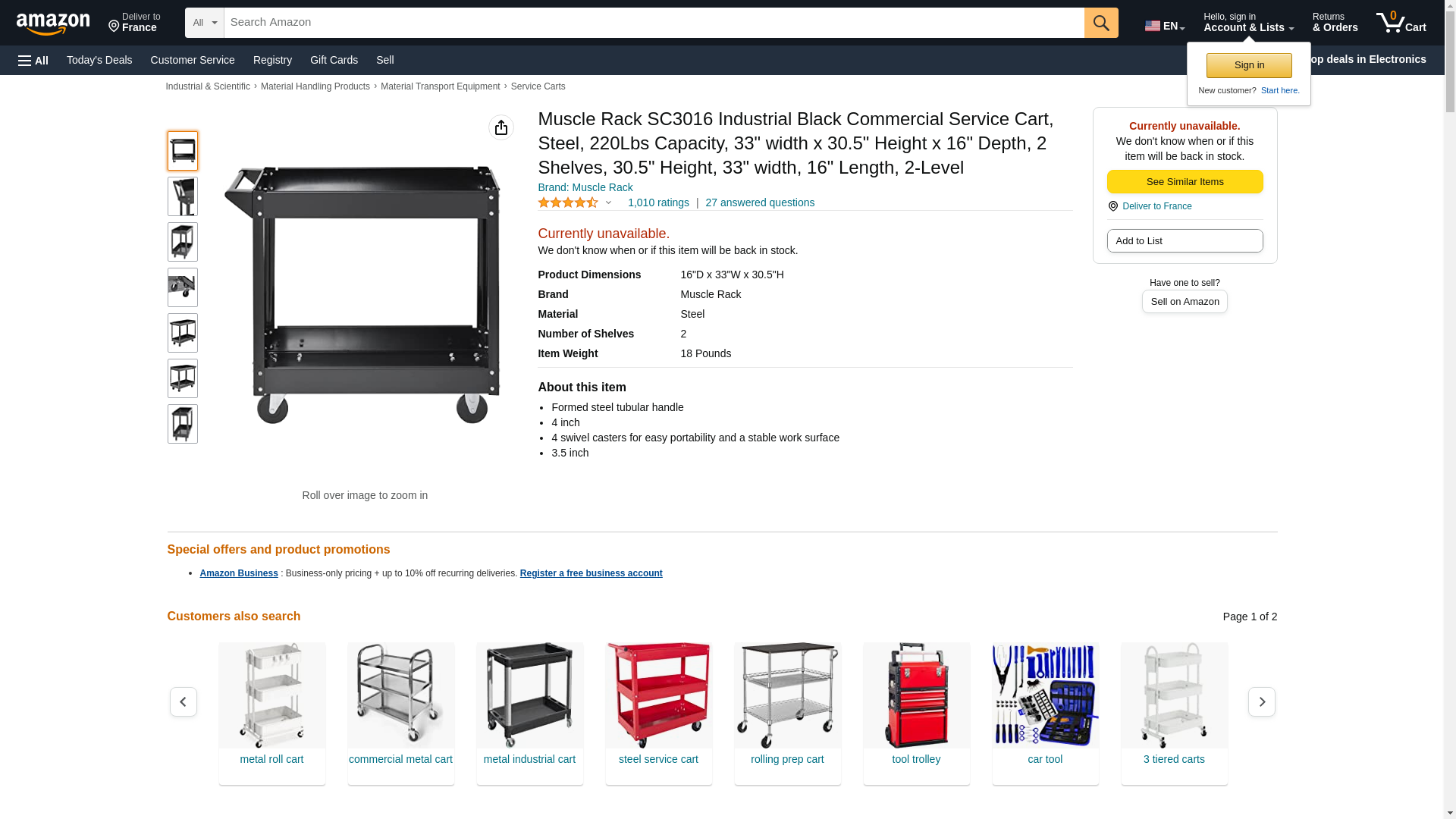Open the 27 answered questions link
The height and width of the screenshot is (819, 1456).
760,202
